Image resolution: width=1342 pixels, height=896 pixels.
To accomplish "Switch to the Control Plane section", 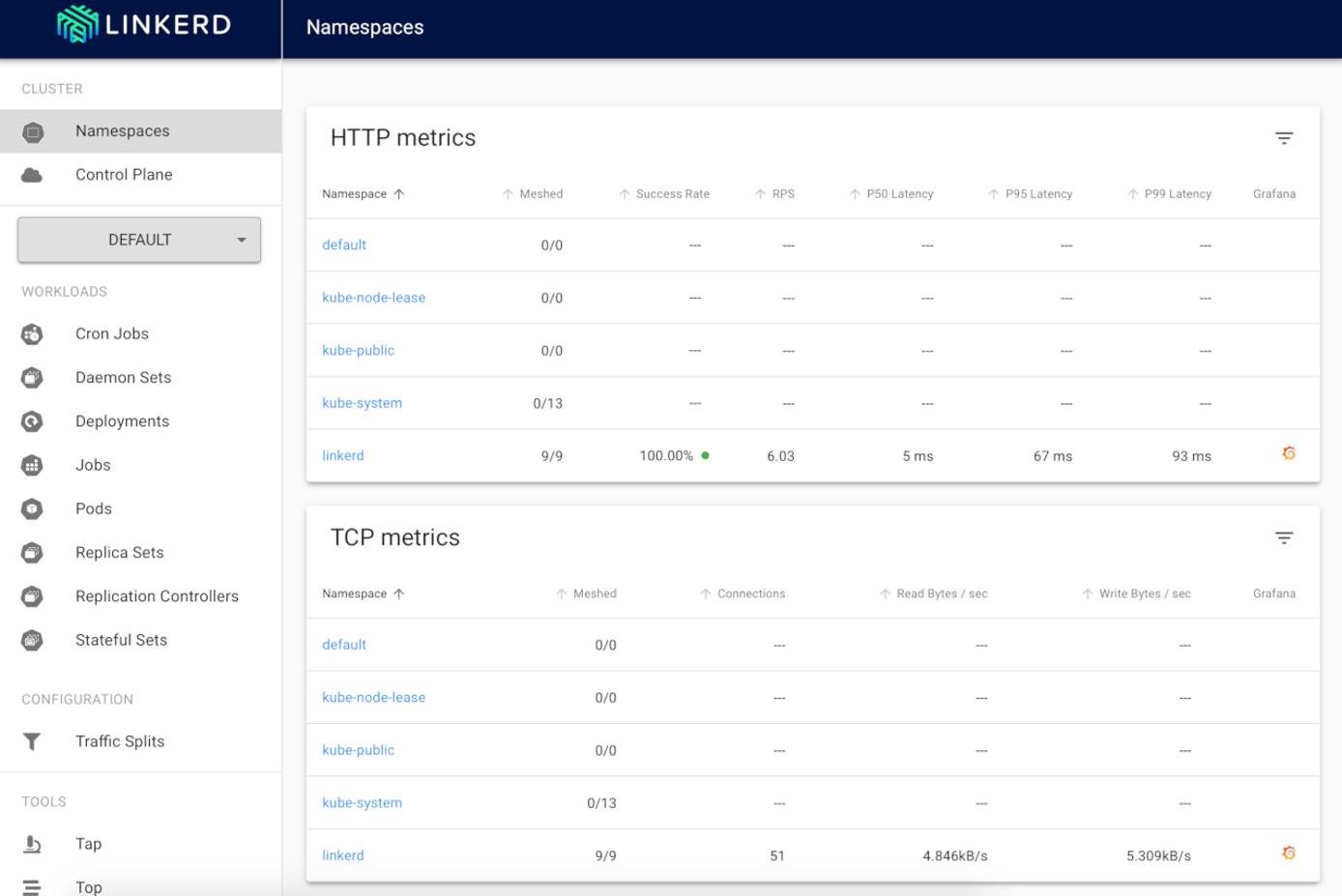I will 124,174.
